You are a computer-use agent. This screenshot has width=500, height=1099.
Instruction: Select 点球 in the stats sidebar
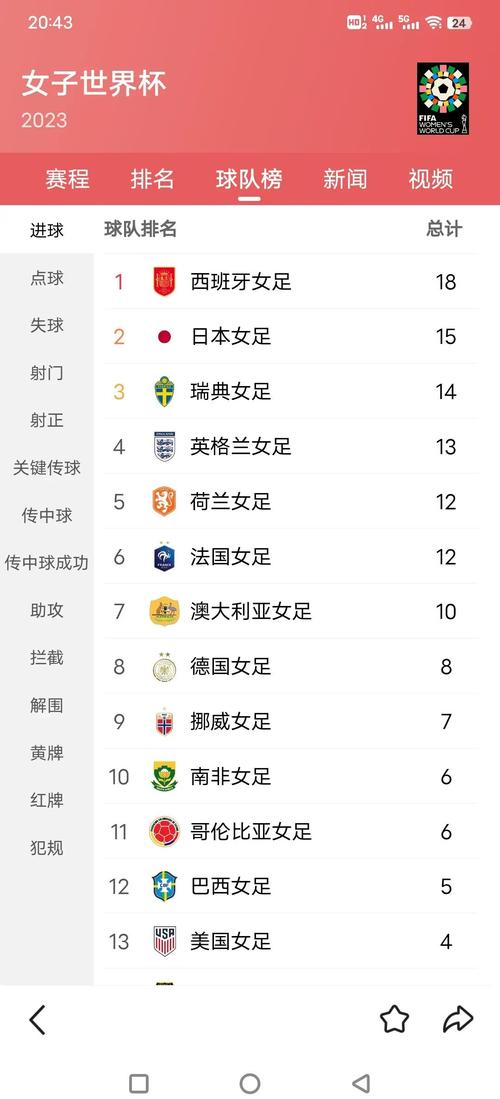(x=47, y=278)
